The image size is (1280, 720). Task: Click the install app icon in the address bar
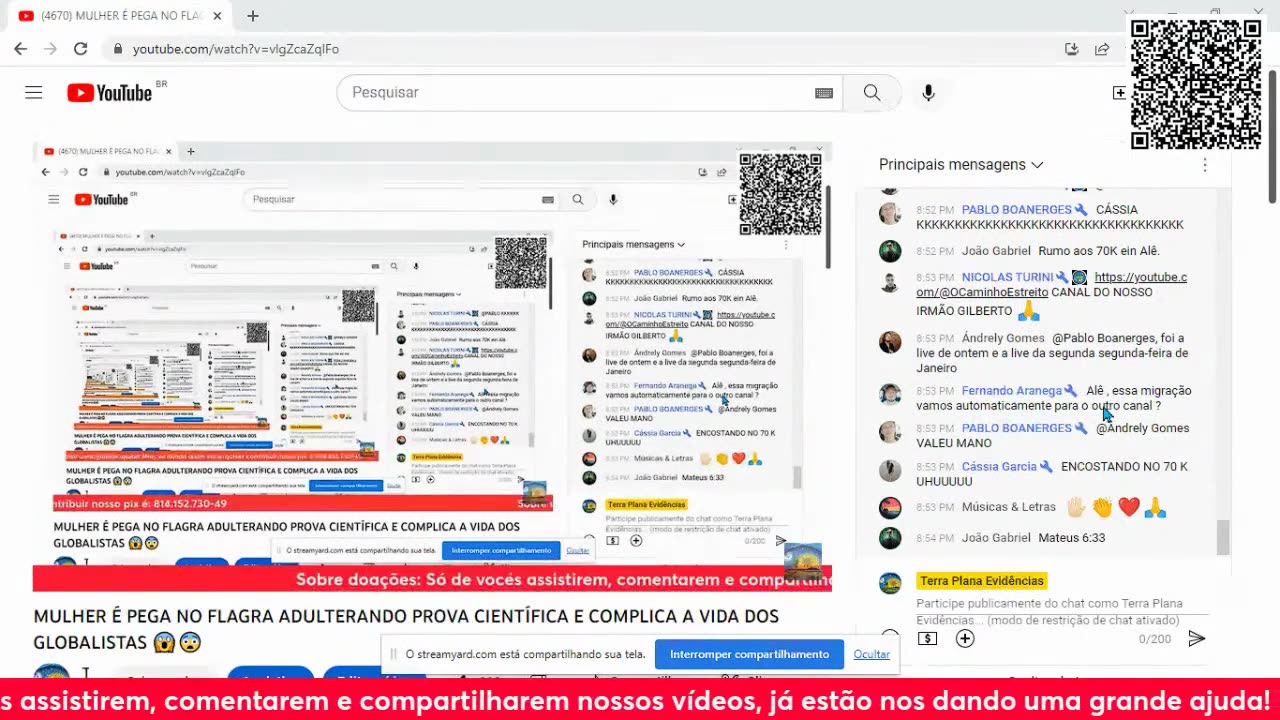coord(1072,49)
